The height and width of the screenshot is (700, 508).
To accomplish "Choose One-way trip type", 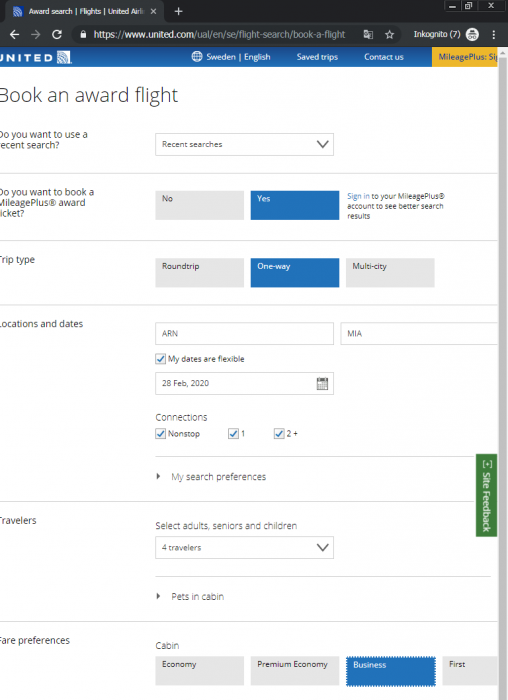I will (x=295, y=273).
